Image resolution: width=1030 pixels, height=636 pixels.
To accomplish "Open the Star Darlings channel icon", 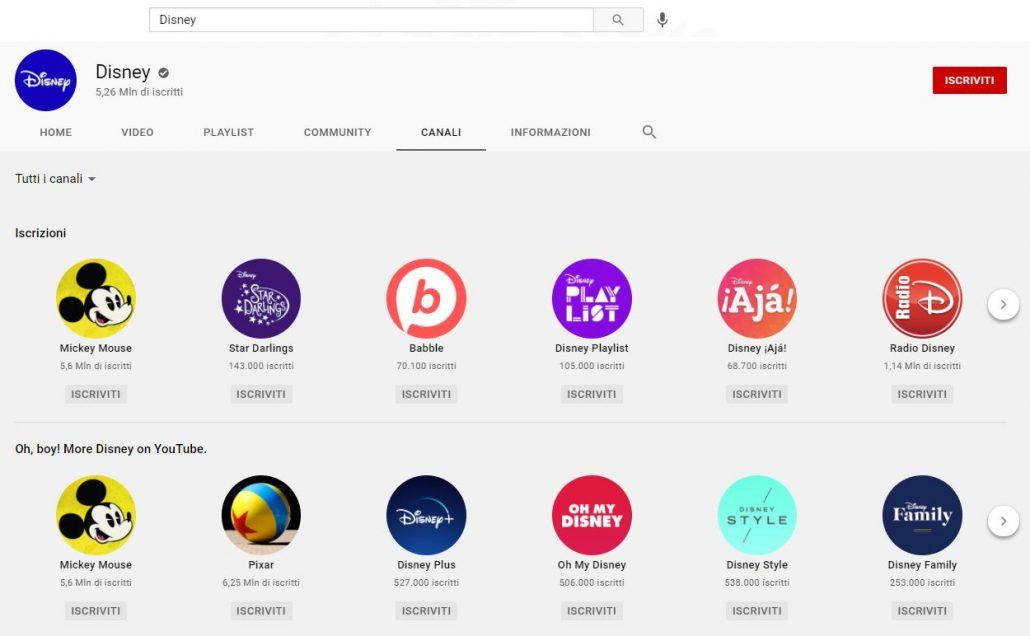I will click(x=261, y=298).
